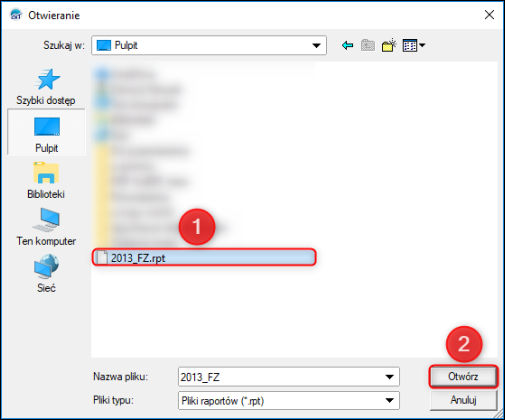Click the Otwórz button
505x420 pixels.
pyautogui.click(x=463, y=377)
